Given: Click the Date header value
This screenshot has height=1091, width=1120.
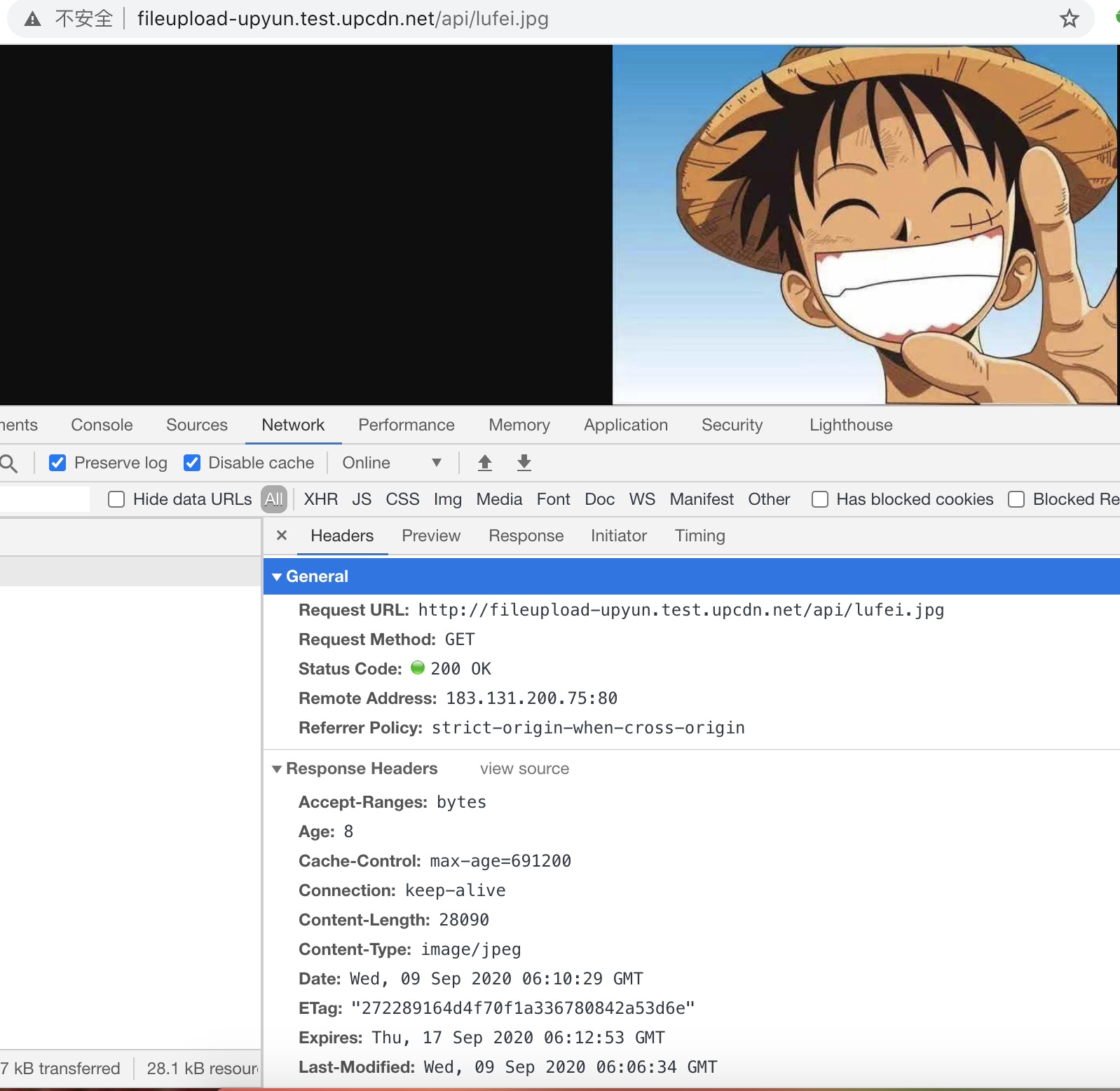Looking at the screenshot, I should 496,979.
